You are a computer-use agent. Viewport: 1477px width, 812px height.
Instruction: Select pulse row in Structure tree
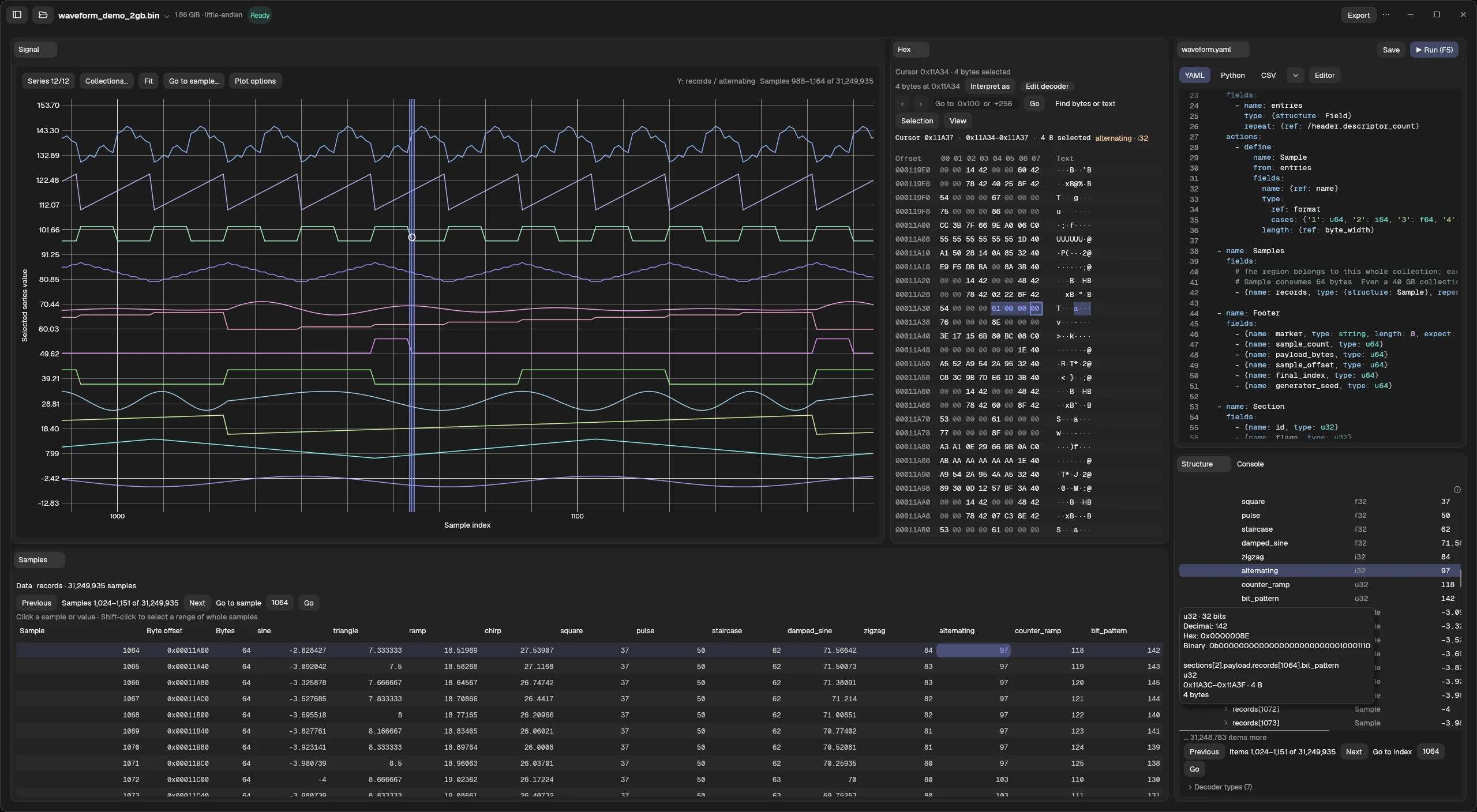click(1319, 515)
